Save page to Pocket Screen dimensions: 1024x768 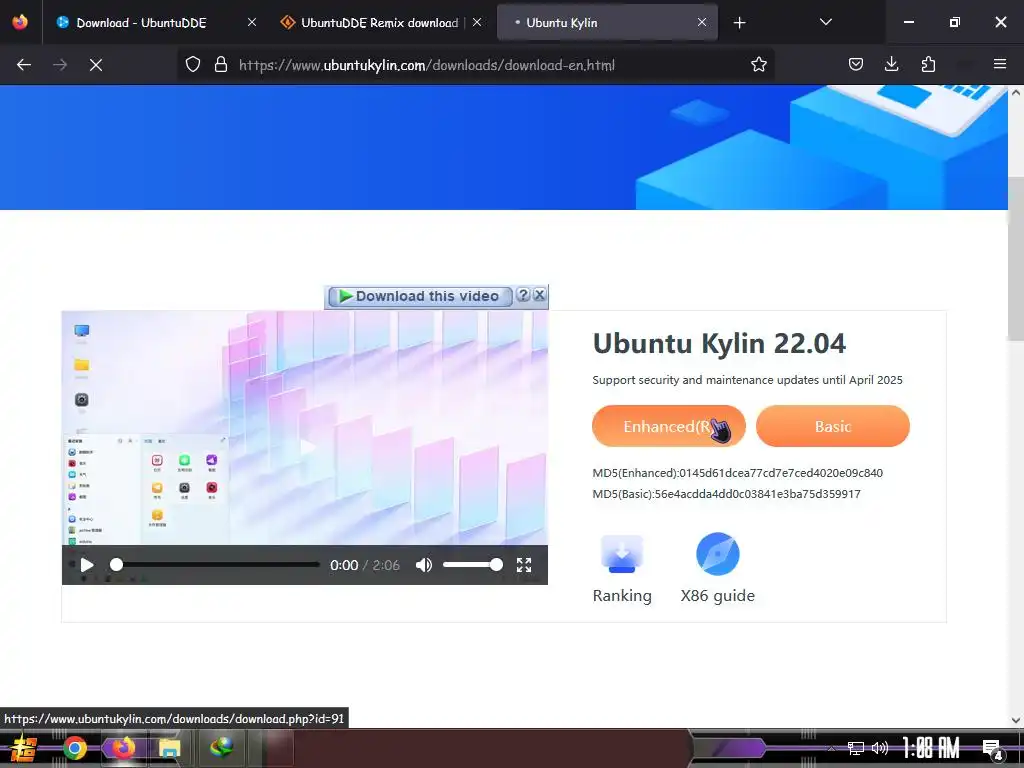856,65
